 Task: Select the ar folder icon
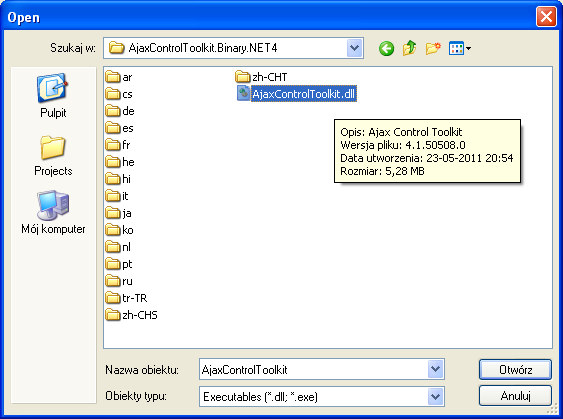(x=113, y=77)
